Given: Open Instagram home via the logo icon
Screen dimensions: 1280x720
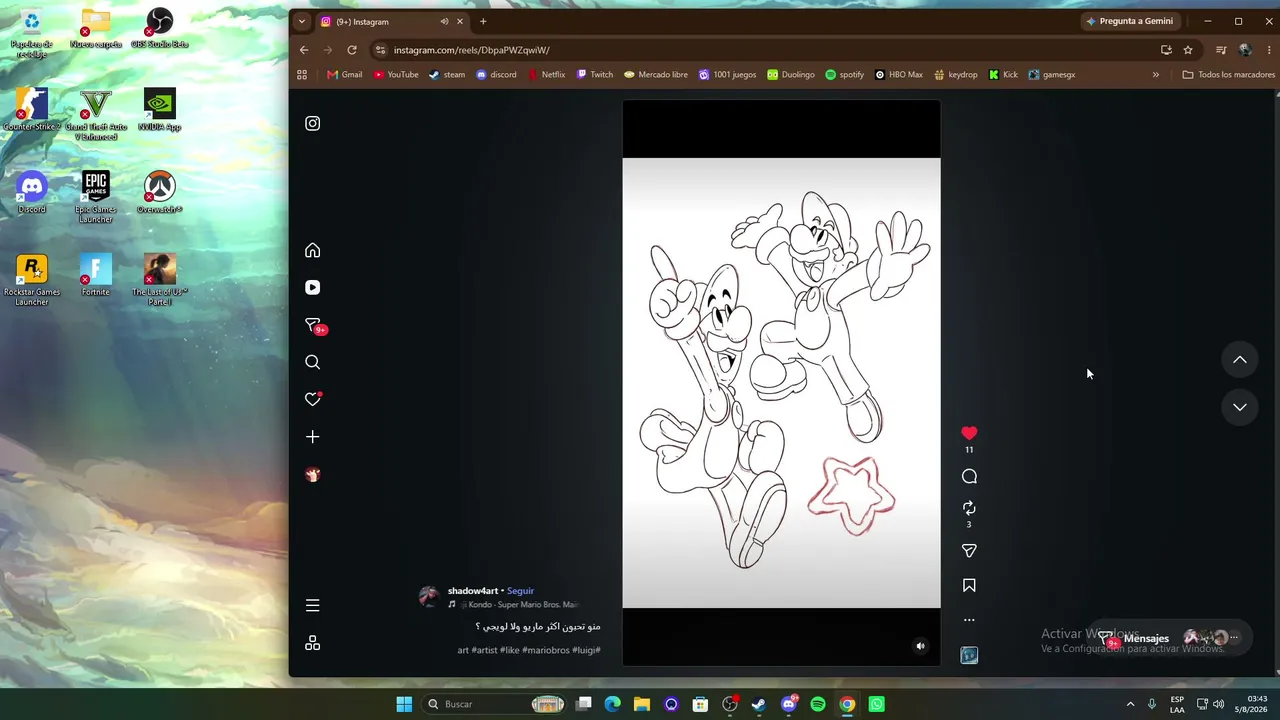Looking at the screenshot, I should pos(312,124).
